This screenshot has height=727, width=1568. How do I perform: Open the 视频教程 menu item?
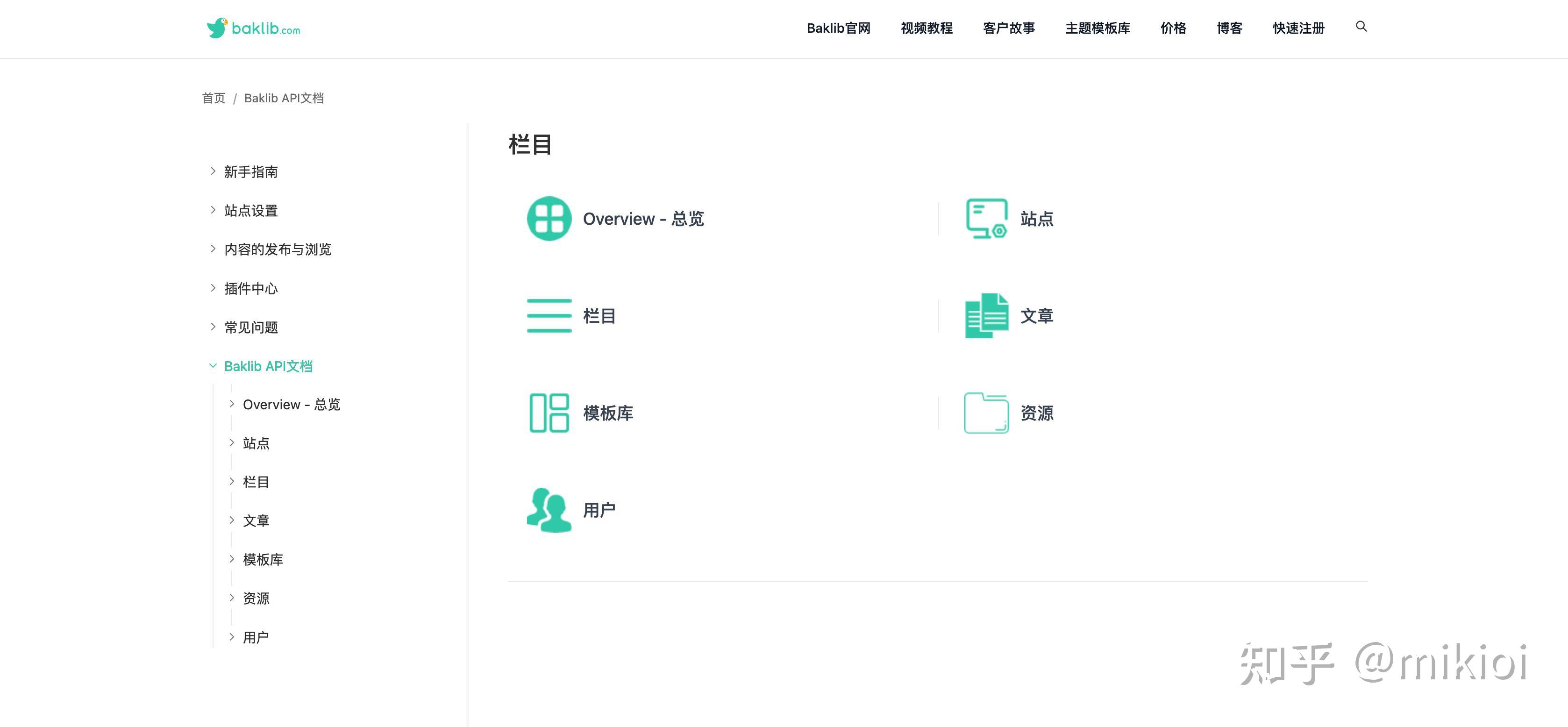927,28
